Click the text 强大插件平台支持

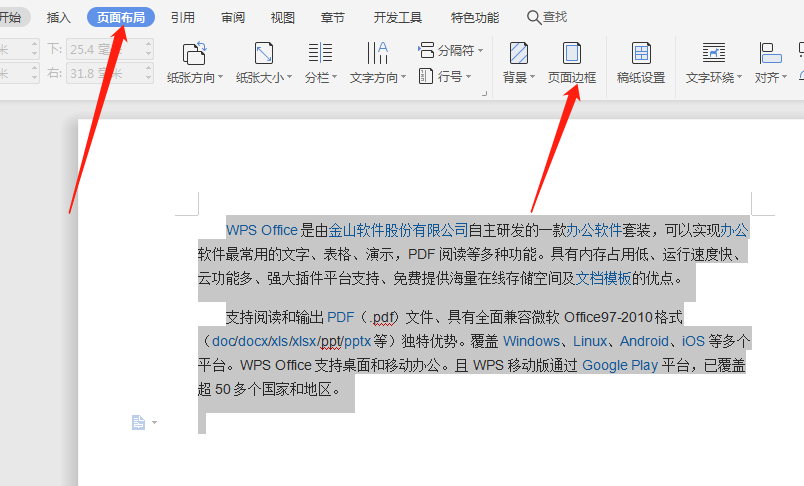click(323, 278)
